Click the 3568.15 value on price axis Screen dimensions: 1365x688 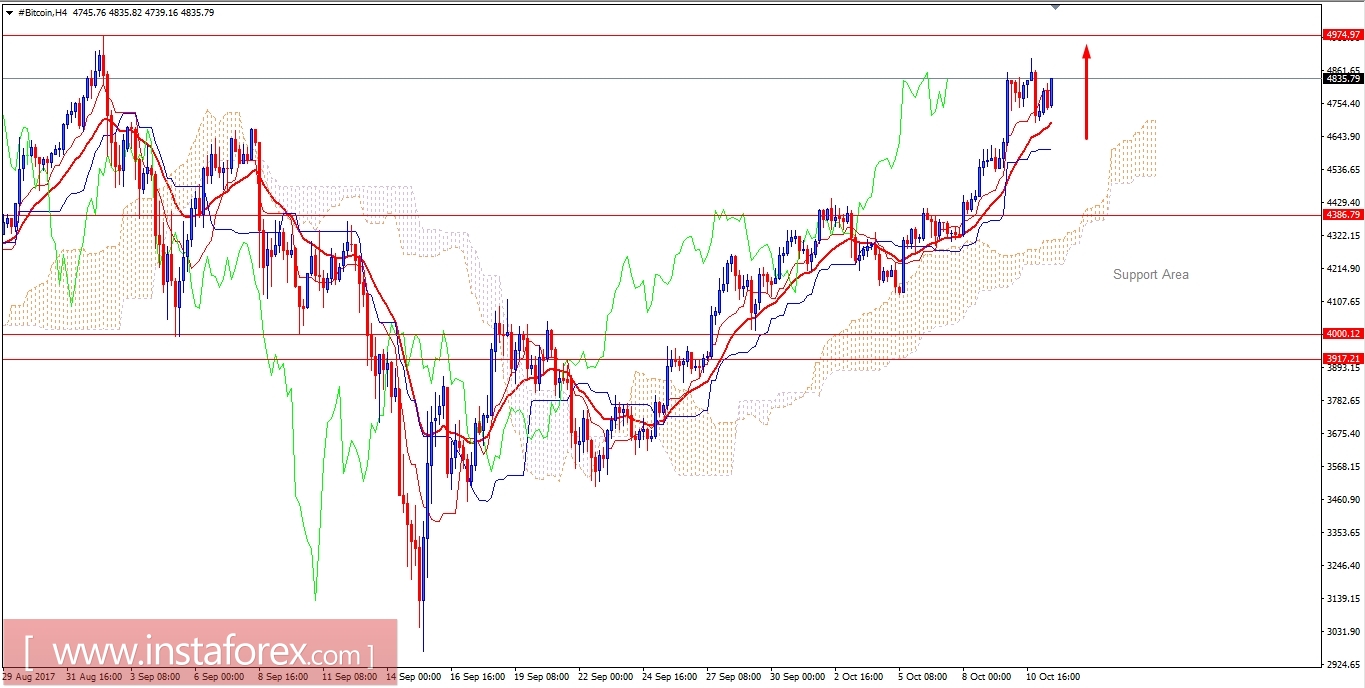(x=1342, y=467)
